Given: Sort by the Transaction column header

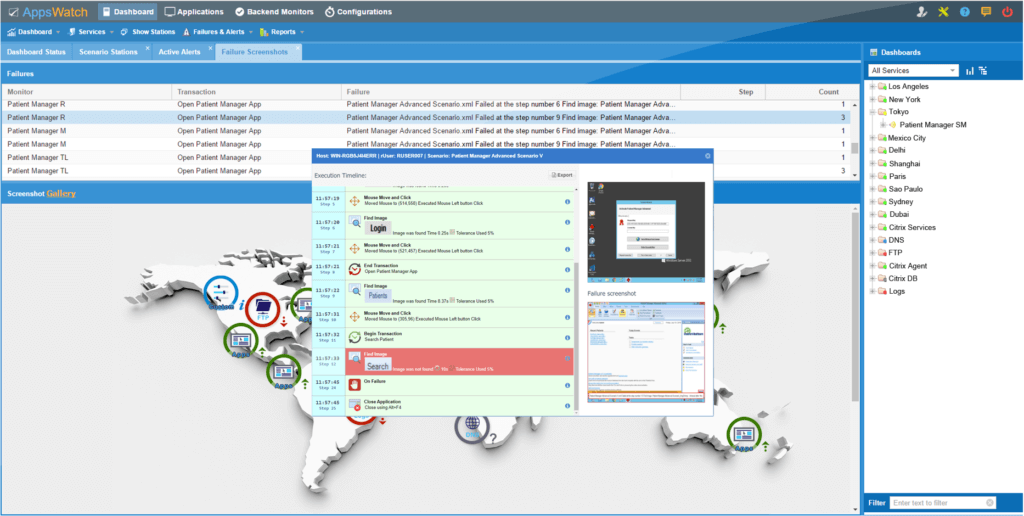Looking at the screenshot, I should pyautogui.click(x=256, y=92).
